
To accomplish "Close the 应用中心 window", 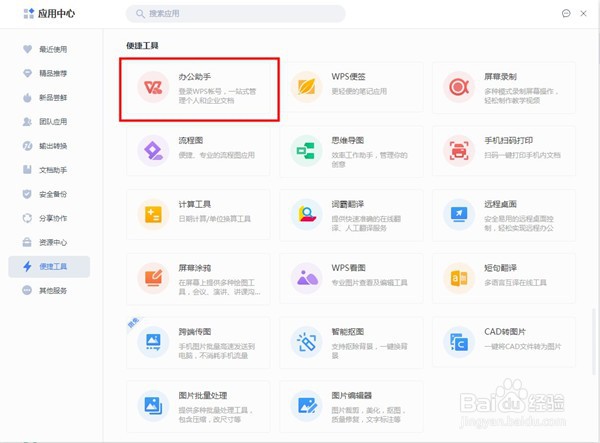I will pos(583,13).
